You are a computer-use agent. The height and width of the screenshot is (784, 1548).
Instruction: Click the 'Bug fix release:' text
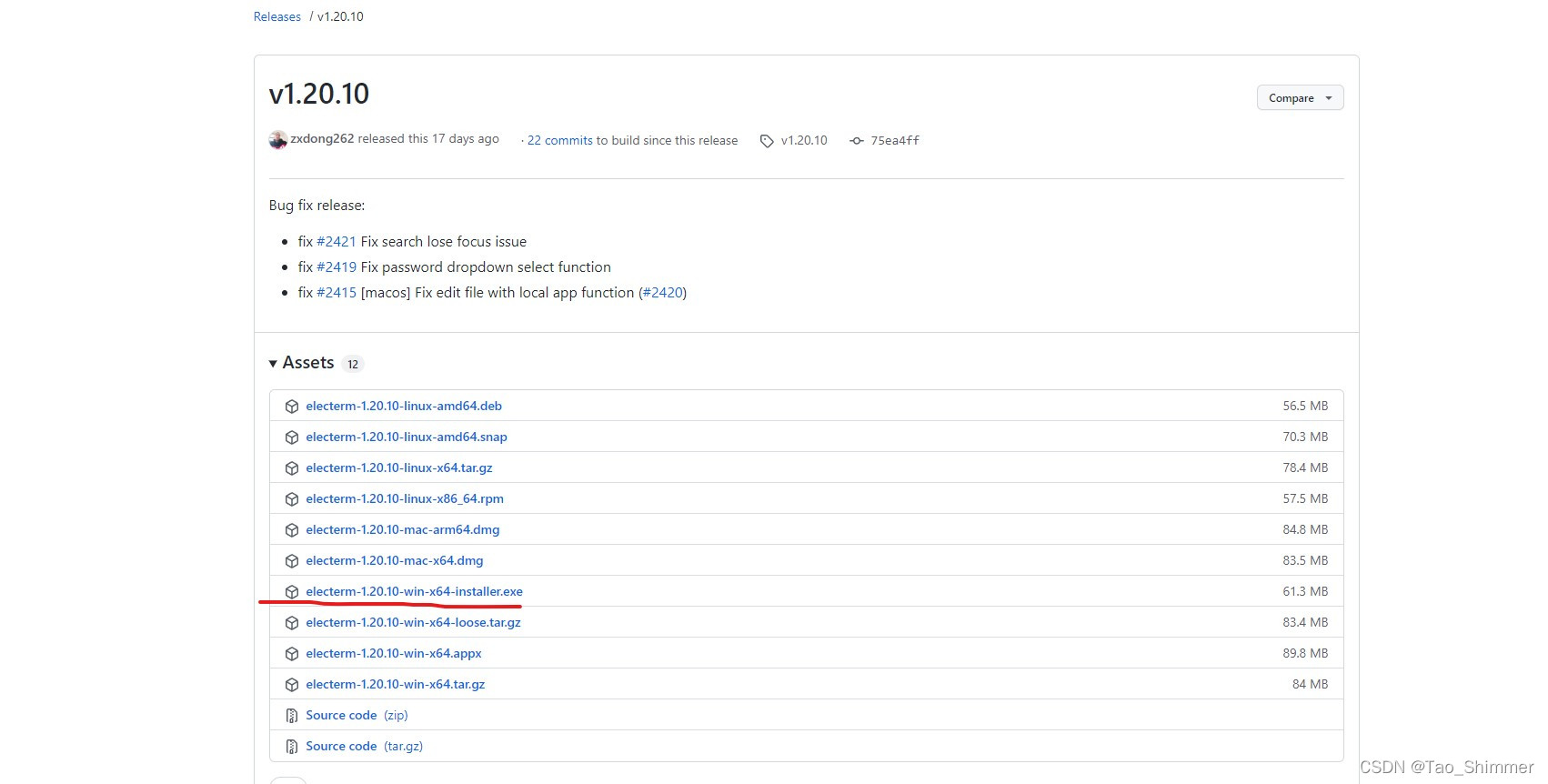(x=317, y=206)
